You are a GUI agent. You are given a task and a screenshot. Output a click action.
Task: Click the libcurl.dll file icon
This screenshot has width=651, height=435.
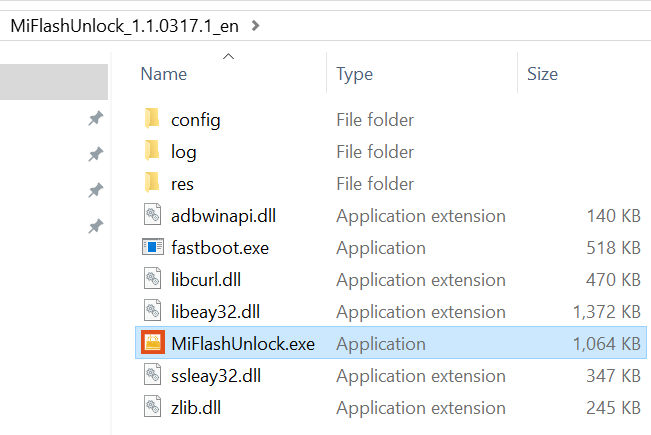[152, 280]
